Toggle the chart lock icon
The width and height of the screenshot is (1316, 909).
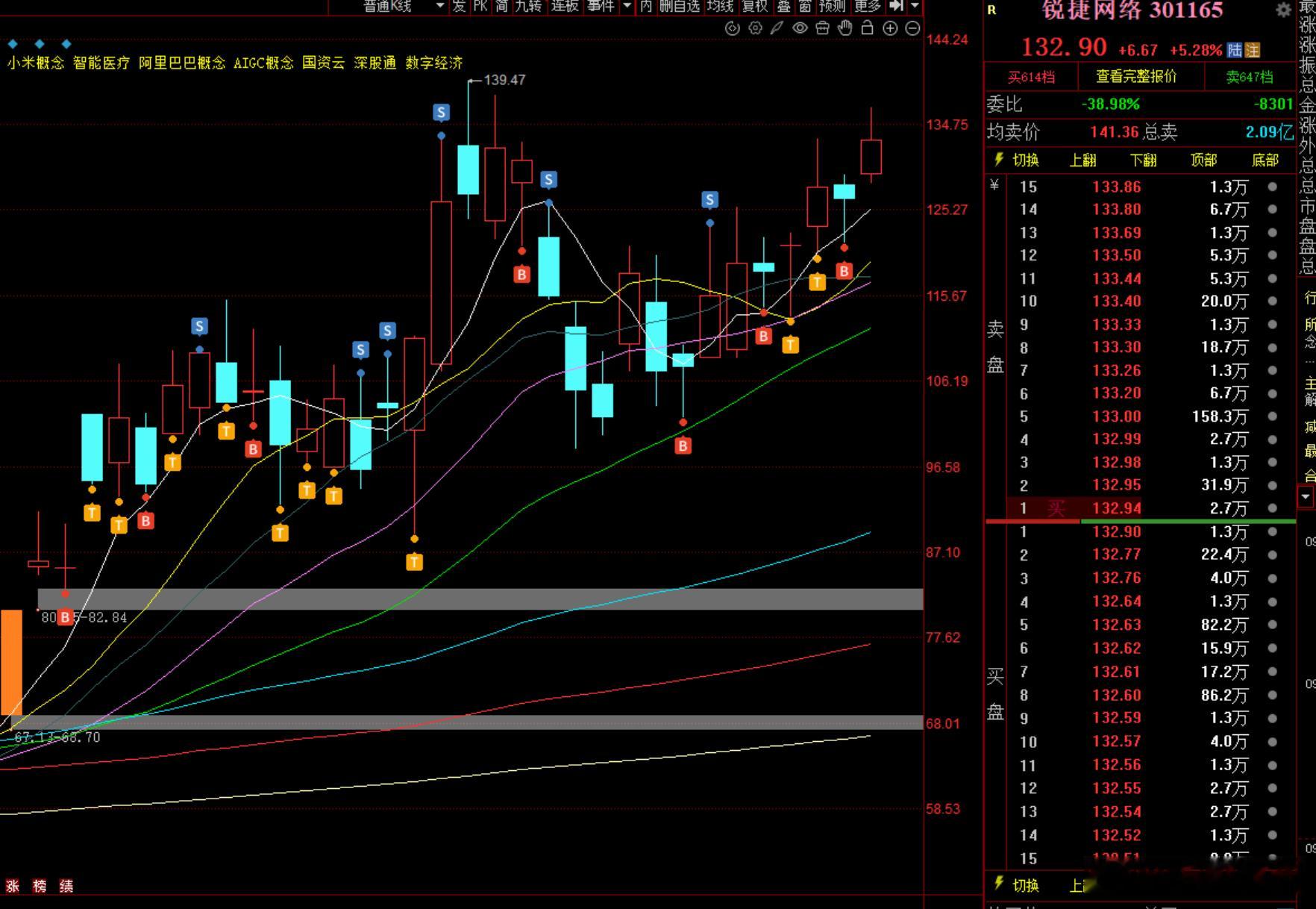pos(867,28)
